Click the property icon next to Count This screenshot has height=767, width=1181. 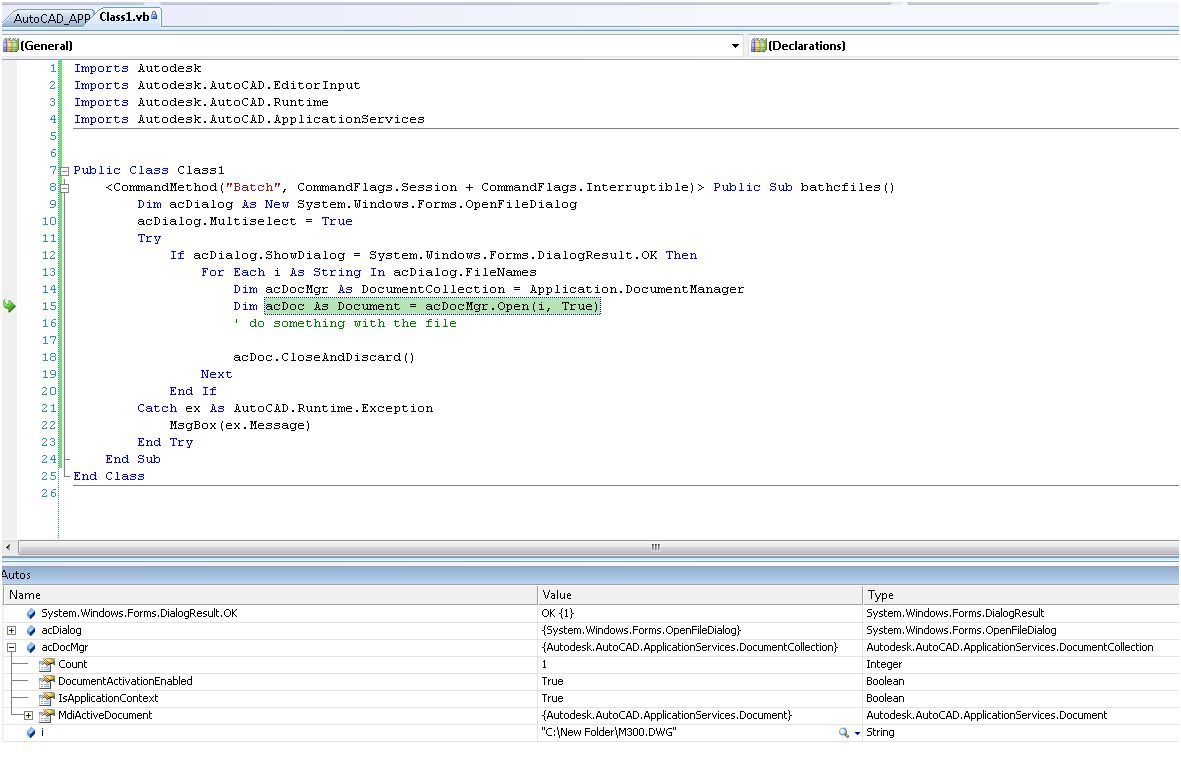tap(46, 665)
